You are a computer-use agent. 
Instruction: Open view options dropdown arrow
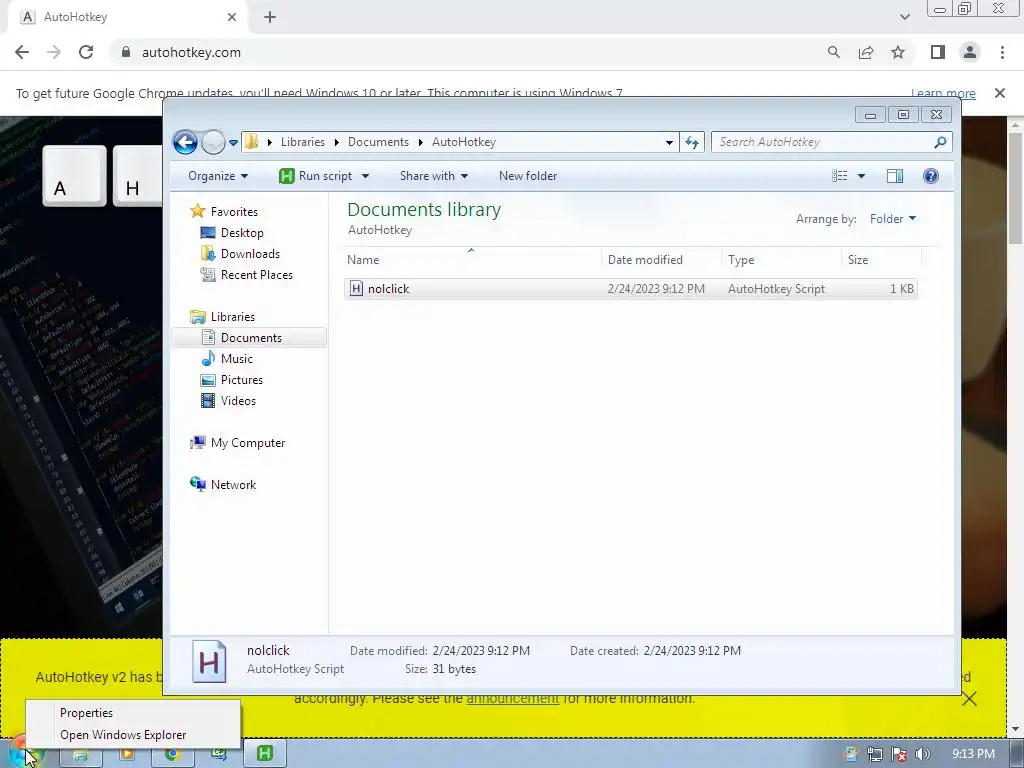[x=861, y=176]
